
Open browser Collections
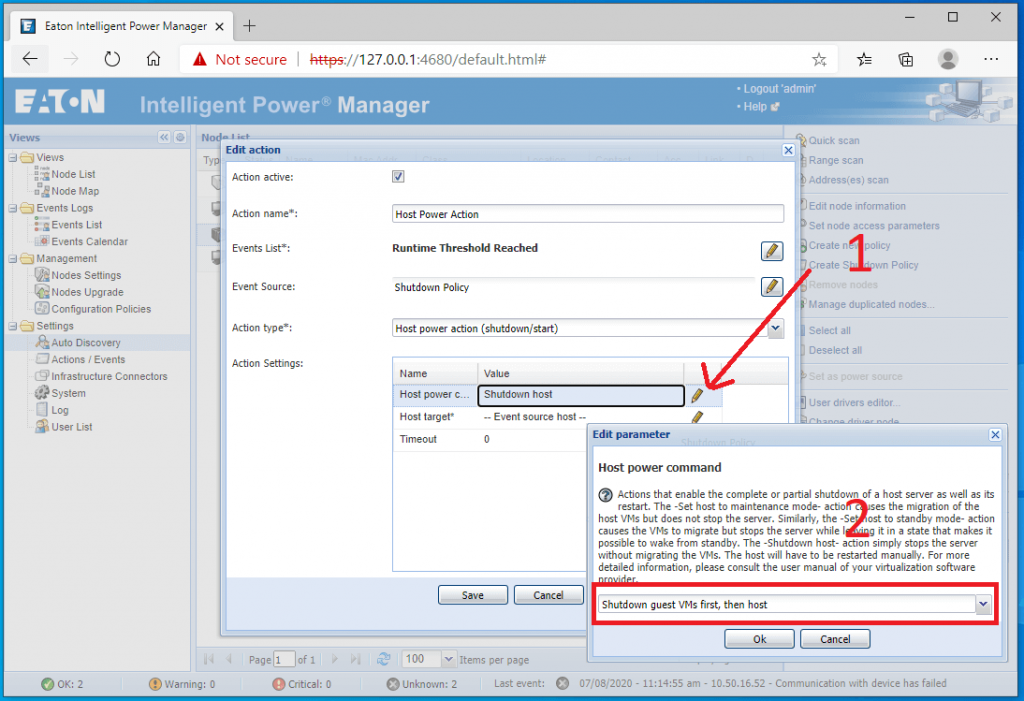click(x=906, y=60)
